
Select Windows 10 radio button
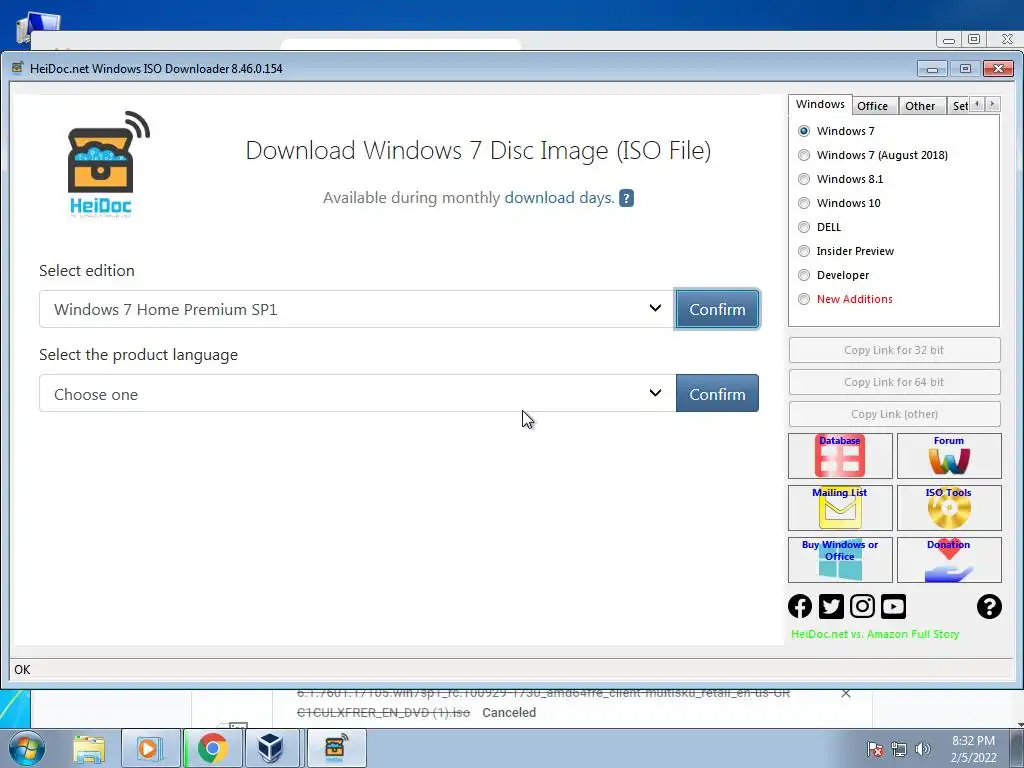[804, 203]
